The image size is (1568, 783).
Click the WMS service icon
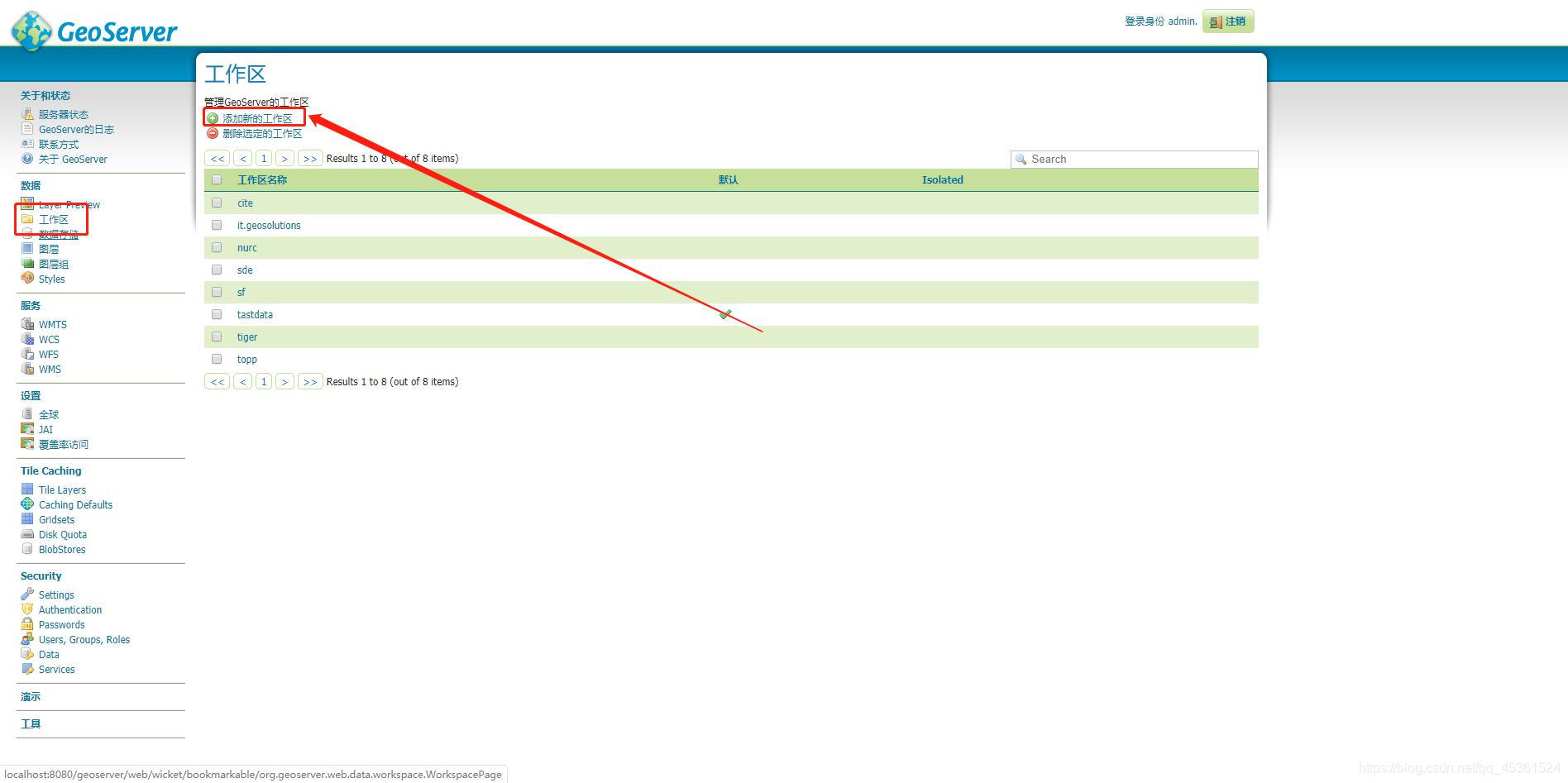(x=27, y=369)
